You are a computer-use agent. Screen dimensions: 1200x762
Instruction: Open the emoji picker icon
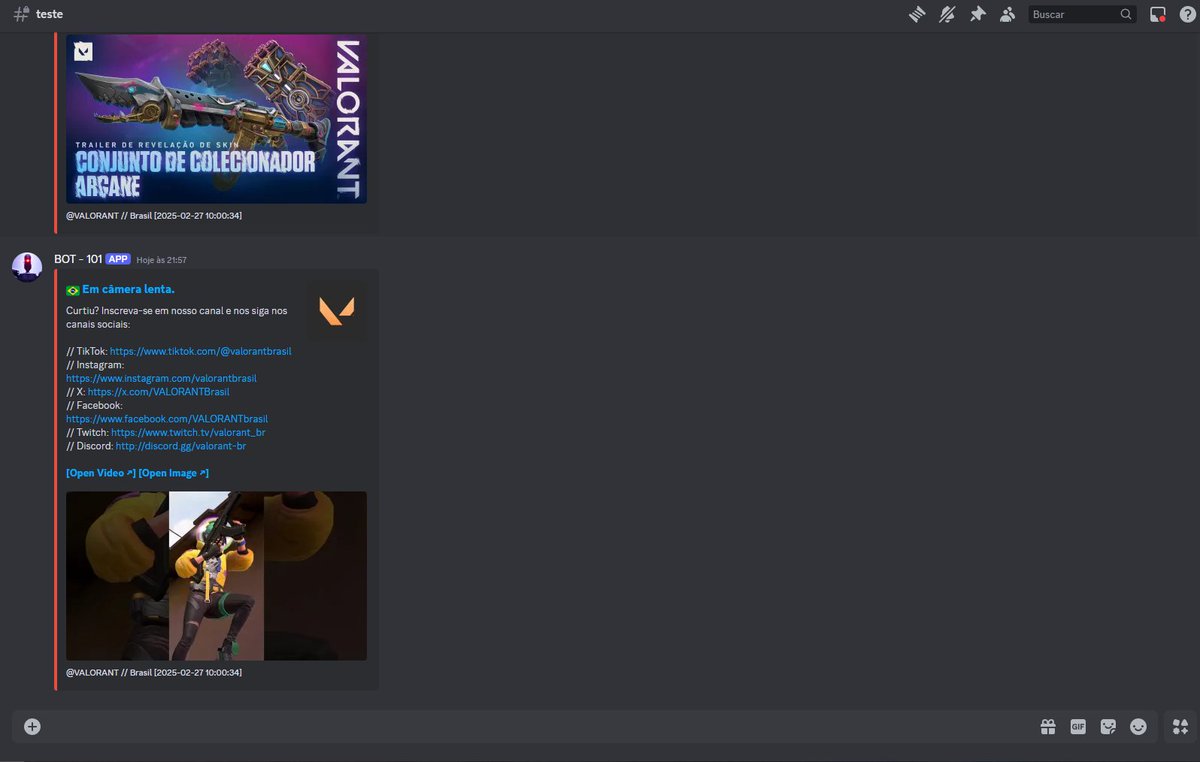pos(1138,727)
